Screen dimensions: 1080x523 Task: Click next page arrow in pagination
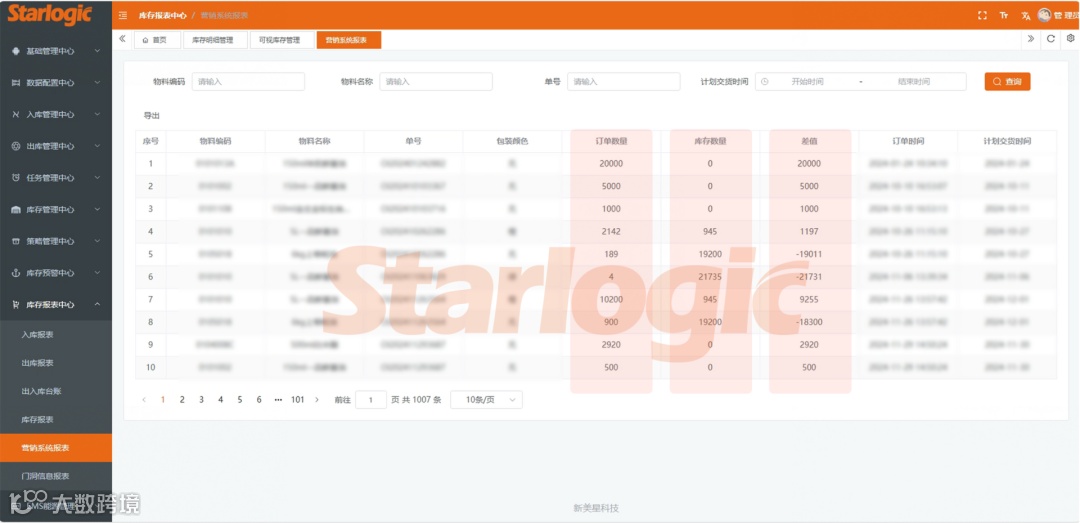(317, 400)
